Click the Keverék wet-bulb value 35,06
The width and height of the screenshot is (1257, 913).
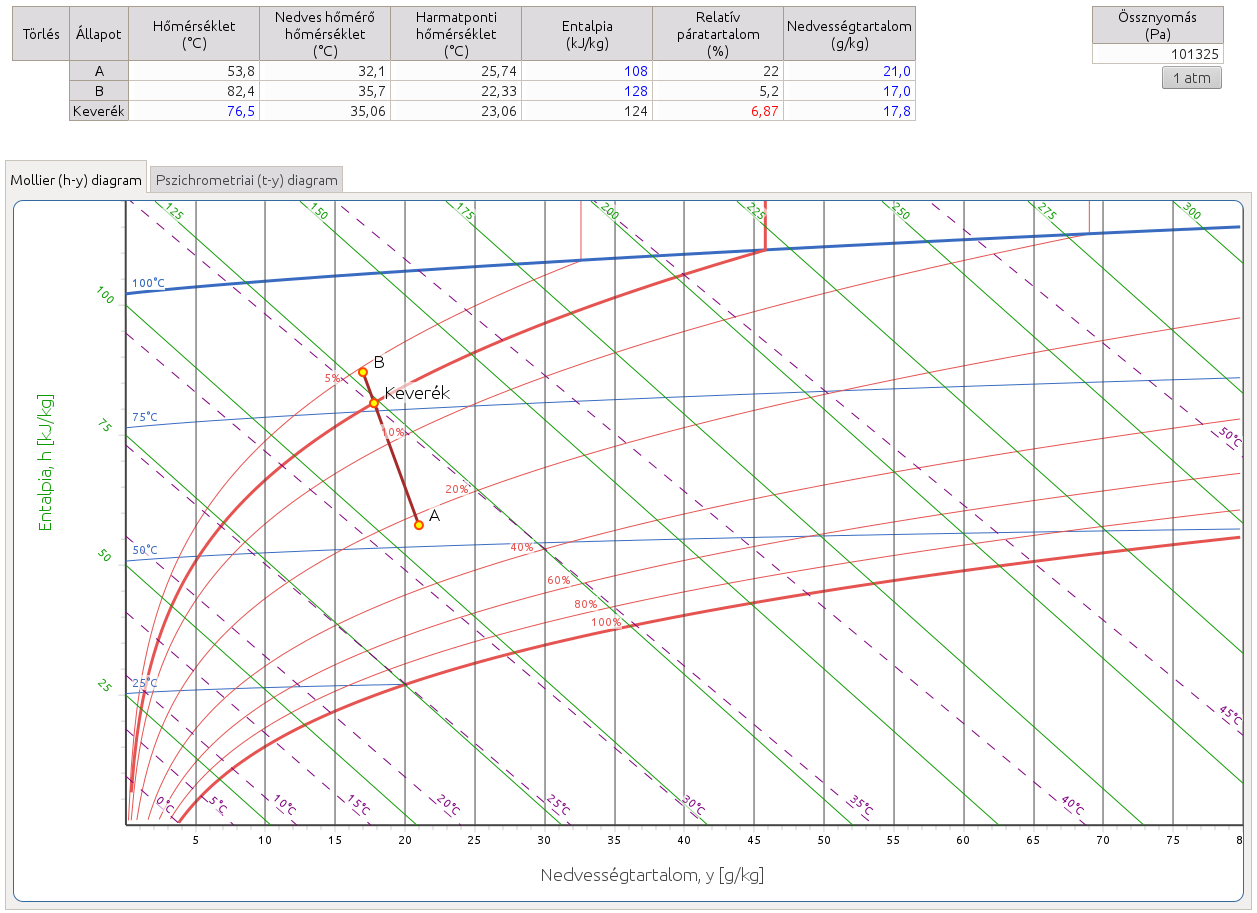[x=325, y=111]
